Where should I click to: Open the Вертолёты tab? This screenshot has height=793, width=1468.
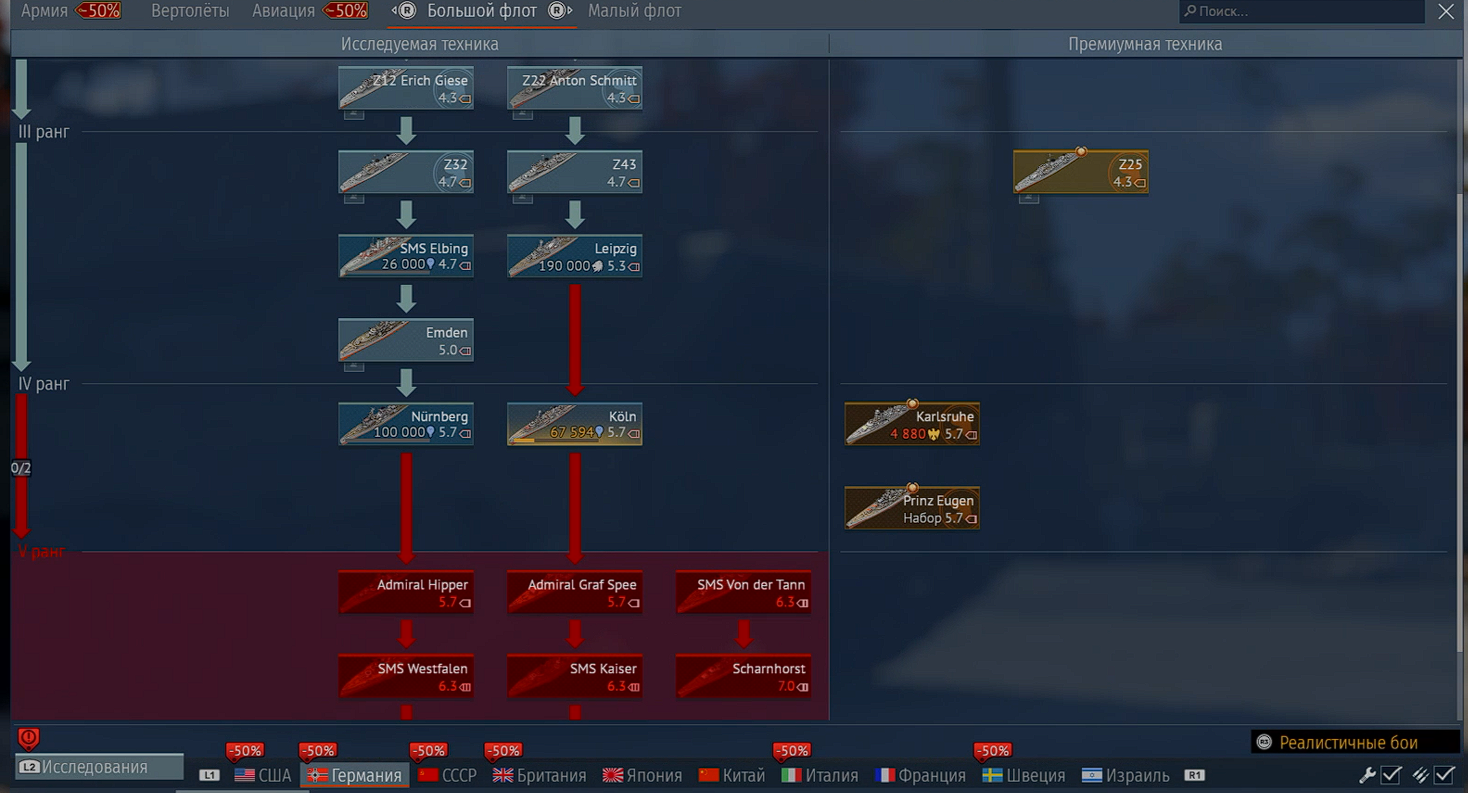pos(190,11)
